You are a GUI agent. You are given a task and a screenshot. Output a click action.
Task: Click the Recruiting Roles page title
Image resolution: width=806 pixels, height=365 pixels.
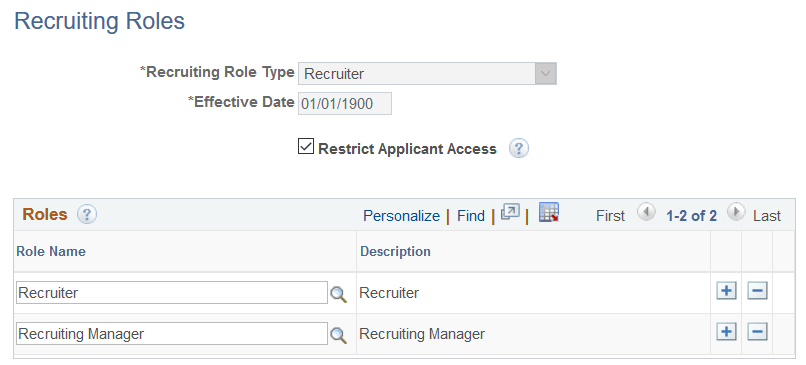coord(100,22)
